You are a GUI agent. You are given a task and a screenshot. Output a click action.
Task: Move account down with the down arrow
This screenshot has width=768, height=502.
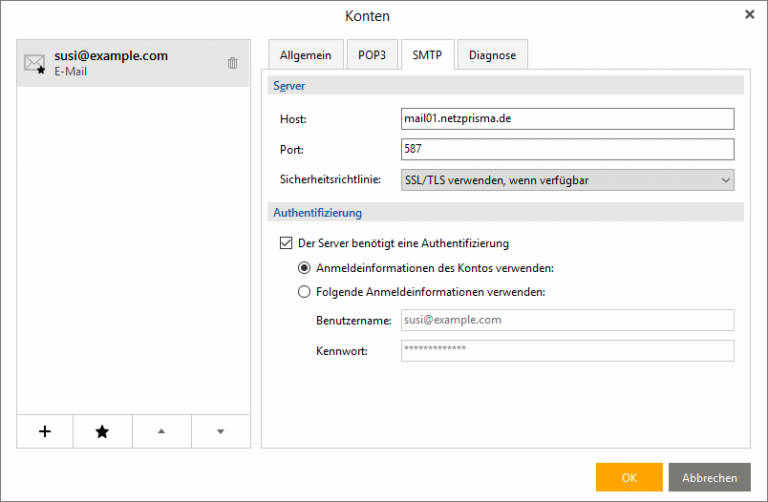pos(220,431)
